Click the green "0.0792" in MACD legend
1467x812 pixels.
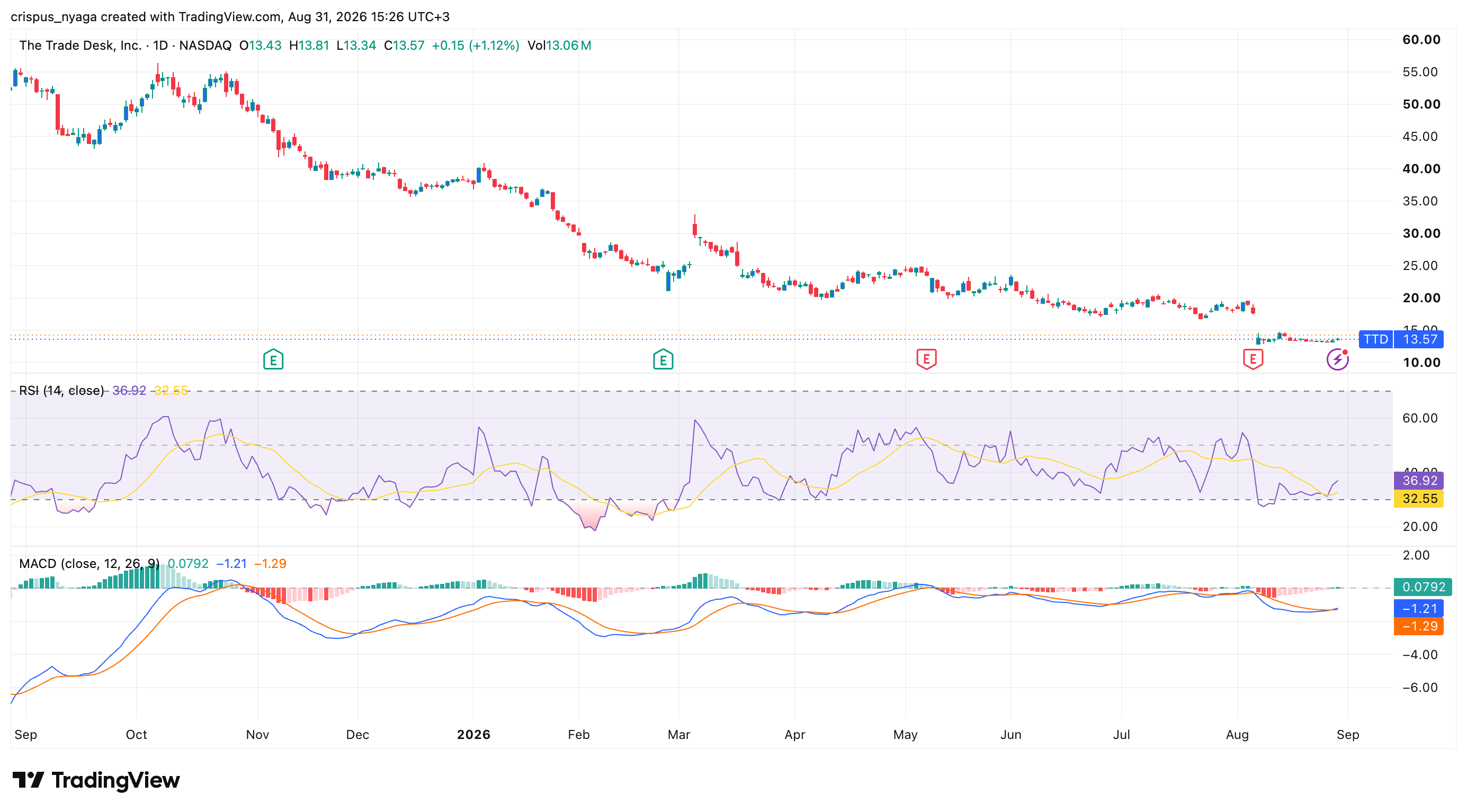coord(188,564)
